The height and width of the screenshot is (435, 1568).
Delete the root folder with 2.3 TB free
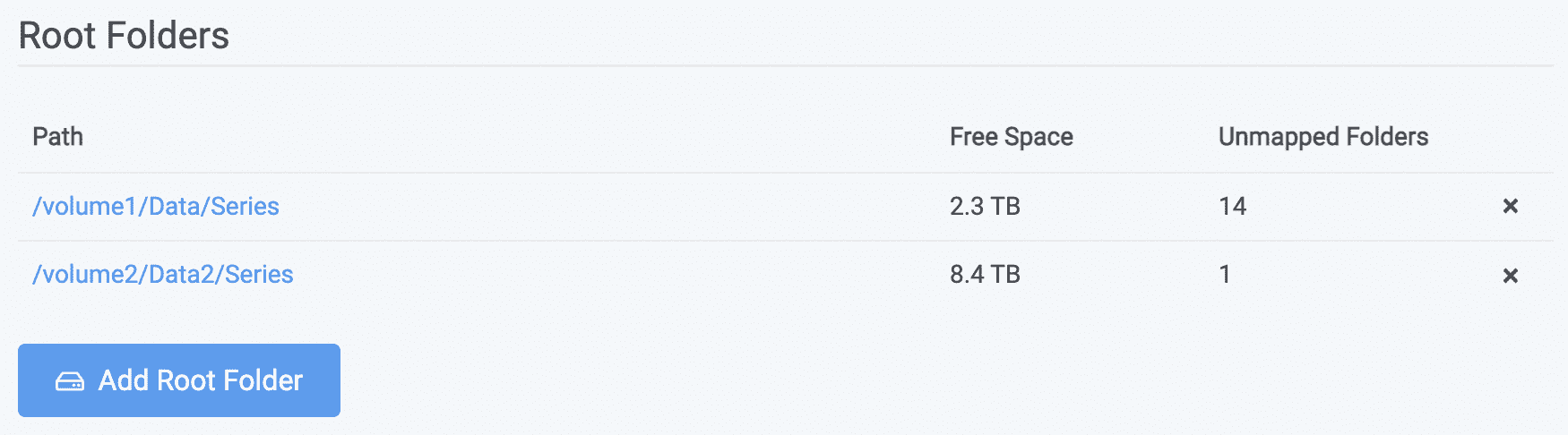pyautogui.click(x=1510, y=206)
